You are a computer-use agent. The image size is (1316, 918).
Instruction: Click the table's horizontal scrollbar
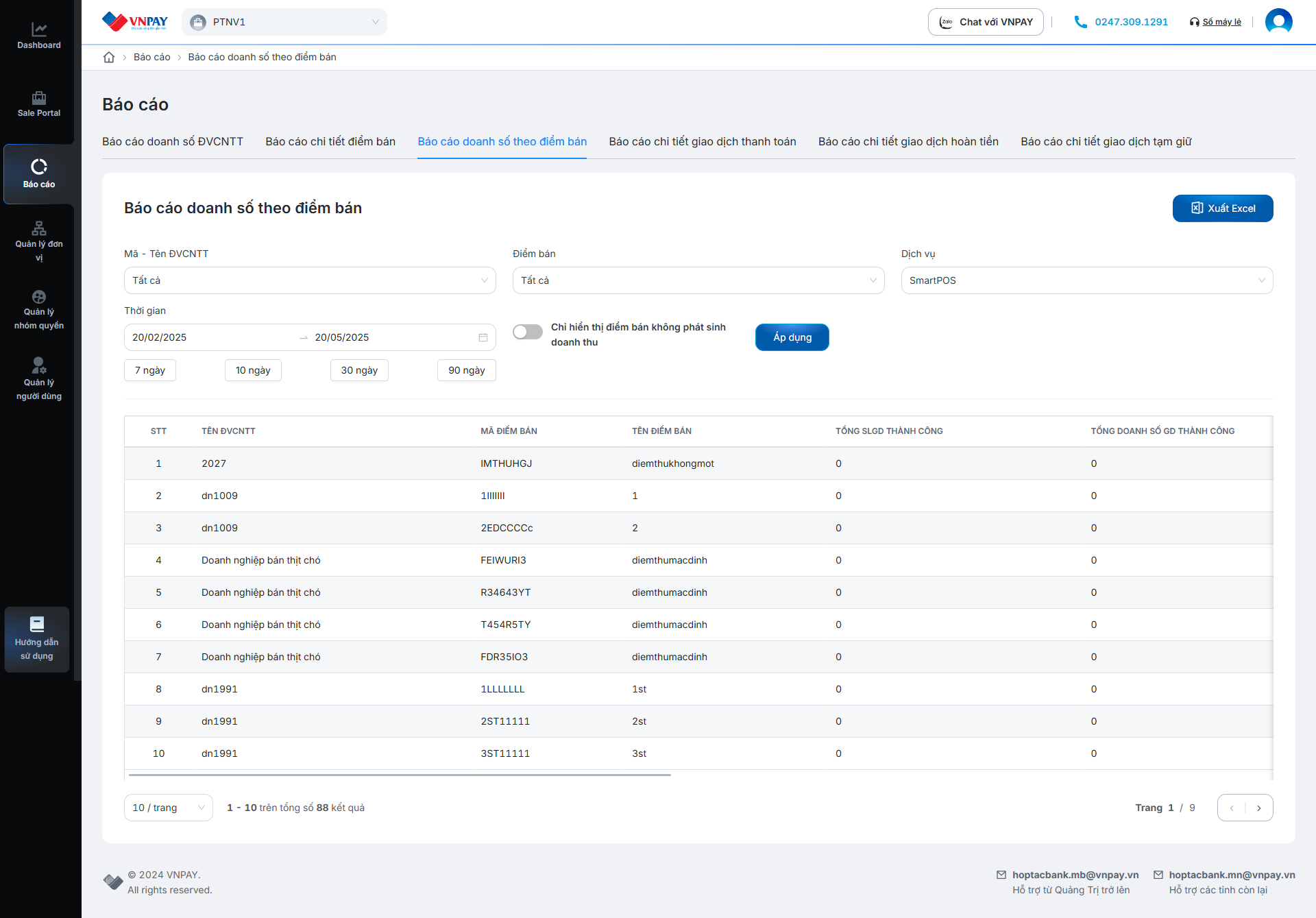point(400,775)
